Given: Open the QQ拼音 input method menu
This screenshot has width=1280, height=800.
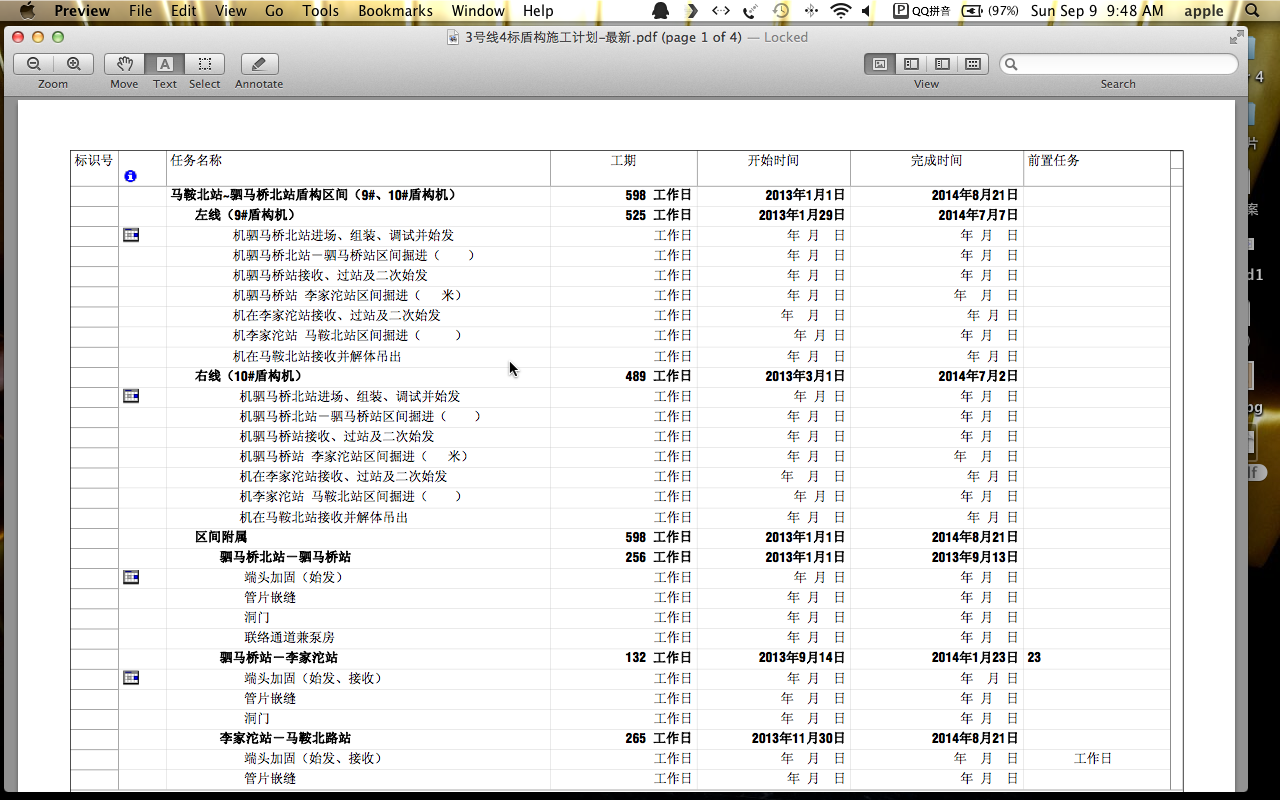Looking at the screenshot, I should [x=920, y=12].
